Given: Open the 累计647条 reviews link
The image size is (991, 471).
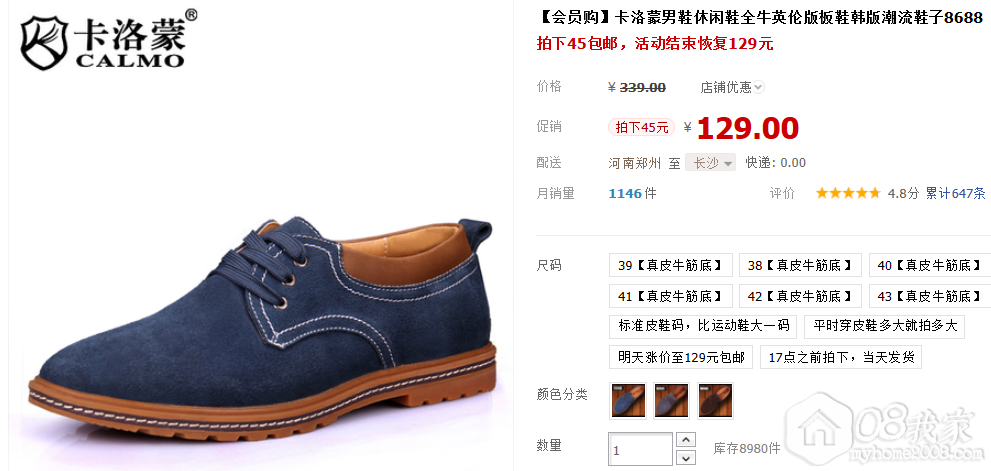Looking at the screenshot, I should click(x=956, y=193).
